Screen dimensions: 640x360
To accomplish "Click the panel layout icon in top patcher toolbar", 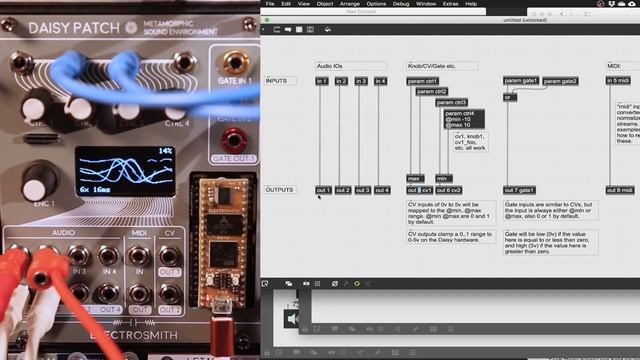I will [310, 29].
